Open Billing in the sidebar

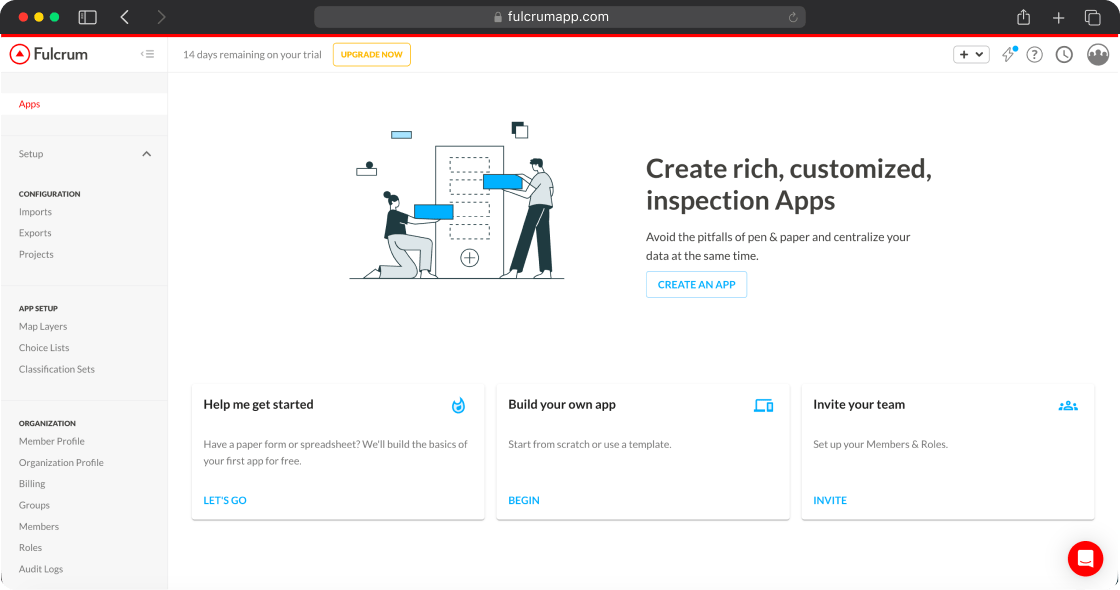click(x=31, y=484)
